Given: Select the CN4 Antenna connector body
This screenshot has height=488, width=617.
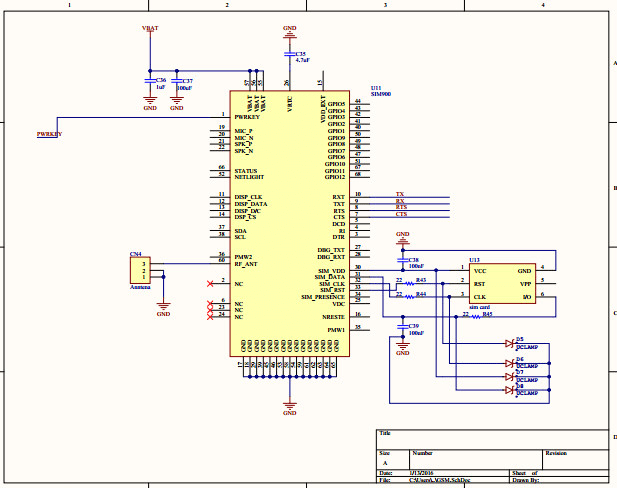Looking at the screenshot, I should tap(140, 270).
